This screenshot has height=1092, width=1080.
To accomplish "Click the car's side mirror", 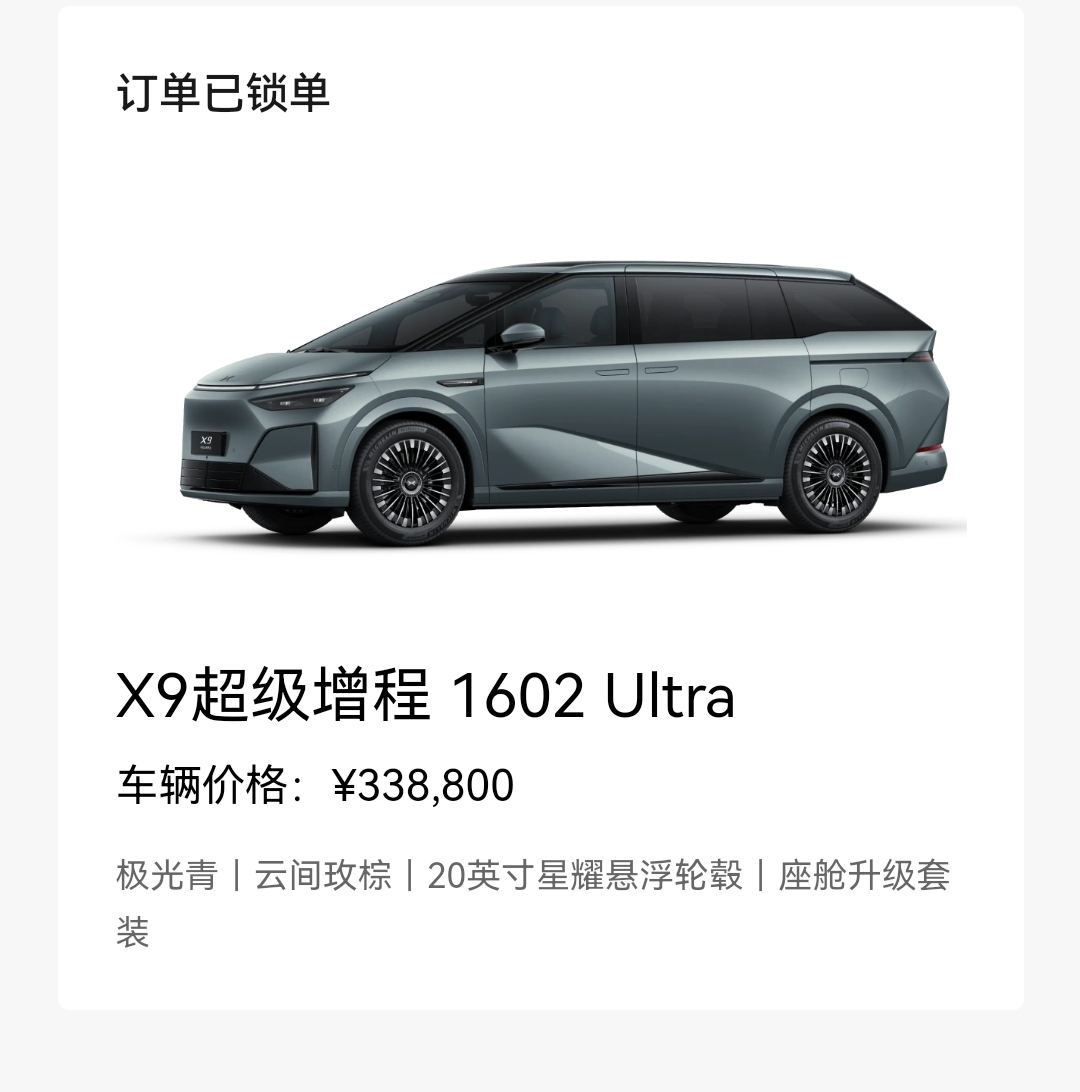I will tap(521, 336).
